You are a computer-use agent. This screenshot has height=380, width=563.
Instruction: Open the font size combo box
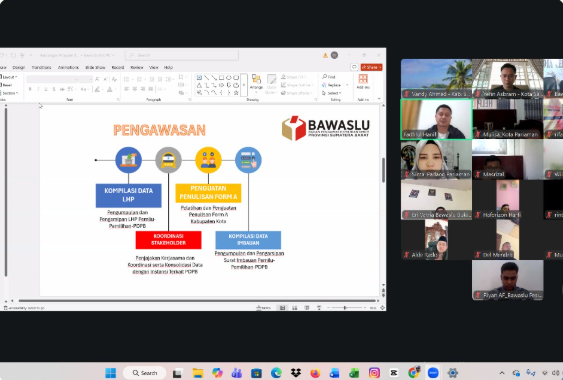(86, 79)
